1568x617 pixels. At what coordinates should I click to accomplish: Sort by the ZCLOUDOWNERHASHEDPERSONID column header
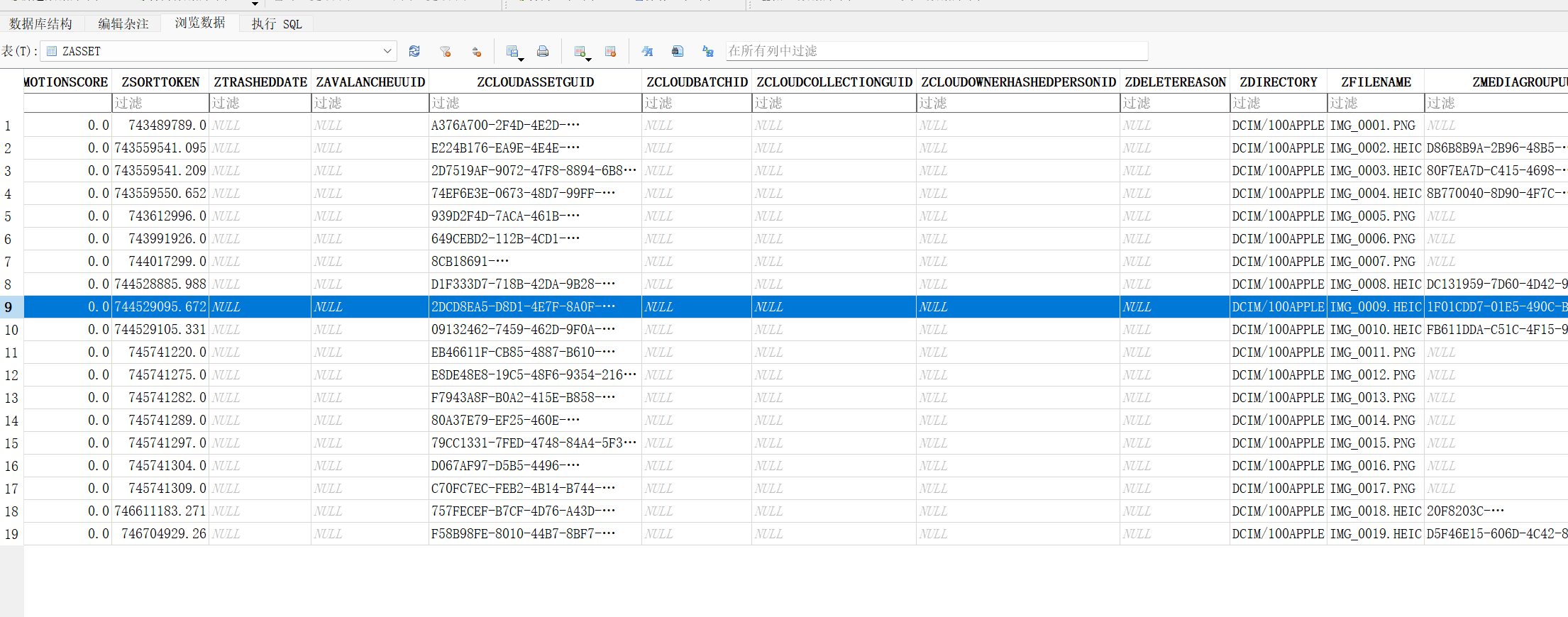point(1019,82)
